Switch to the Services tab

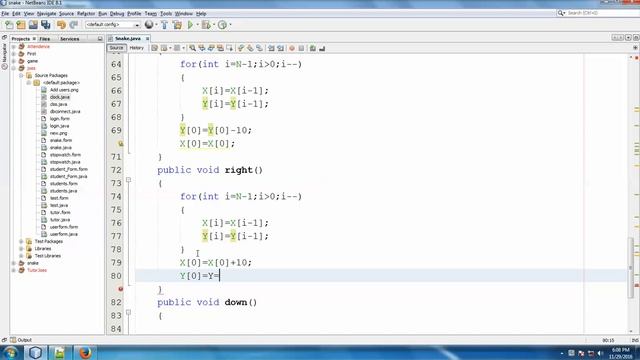click(70, 39)
